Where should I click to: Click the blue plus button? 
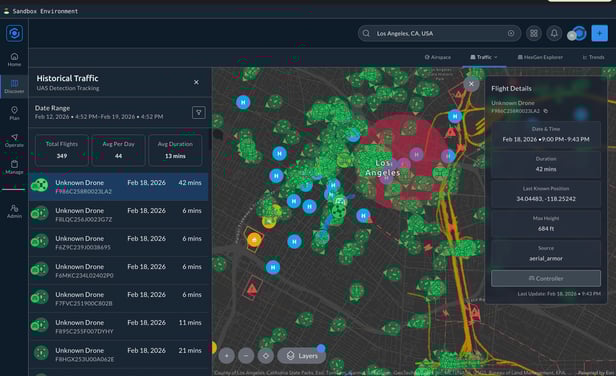tap(600, 33)
